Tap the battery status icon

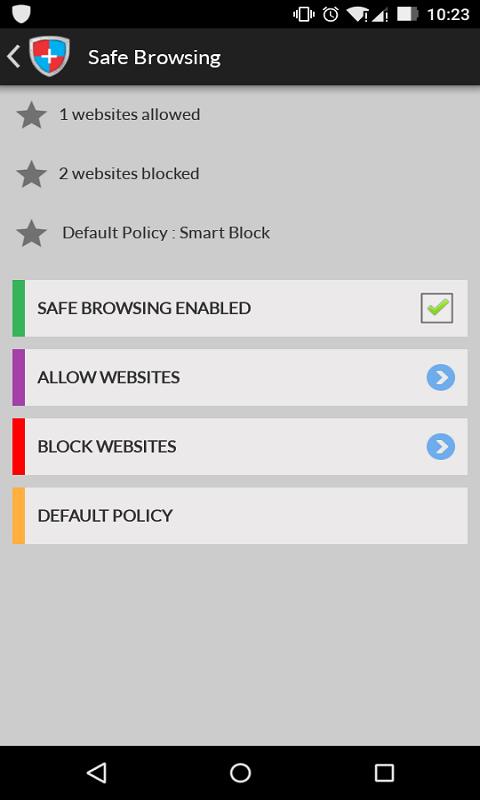[x=408, y=14]
